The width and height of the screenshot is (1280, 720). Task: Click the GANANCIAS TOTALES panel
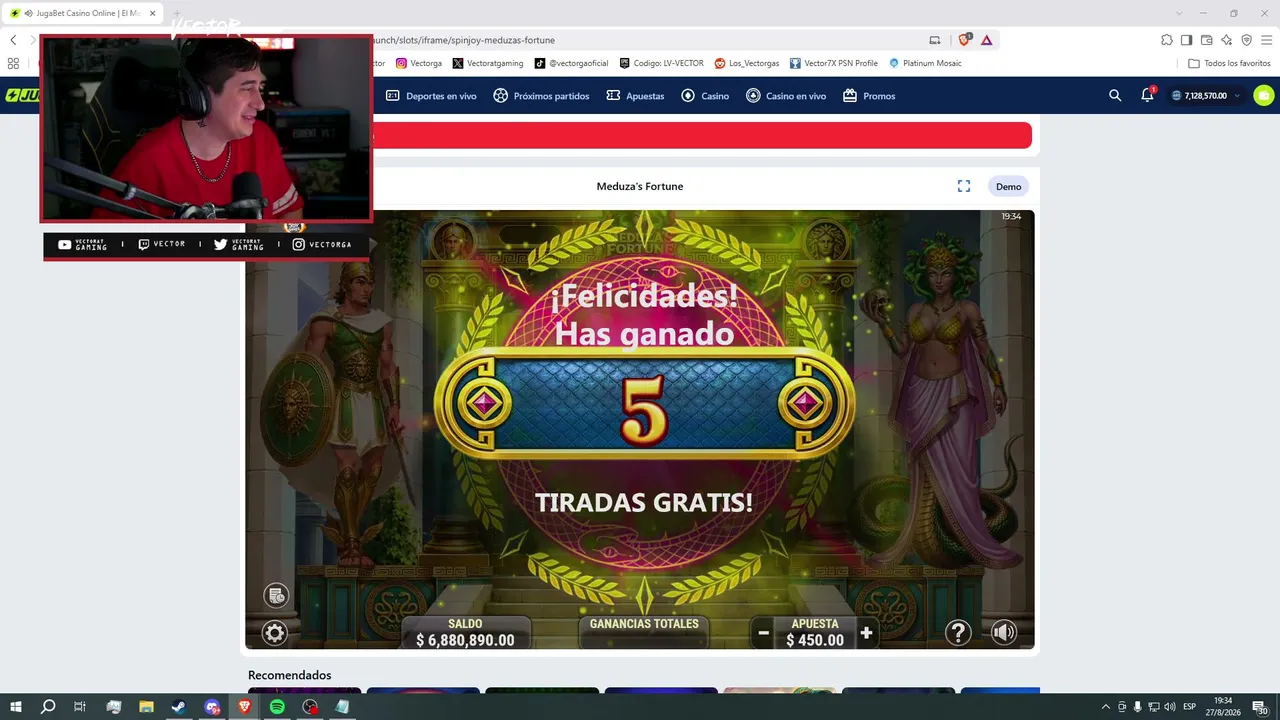tap(644, 631)
